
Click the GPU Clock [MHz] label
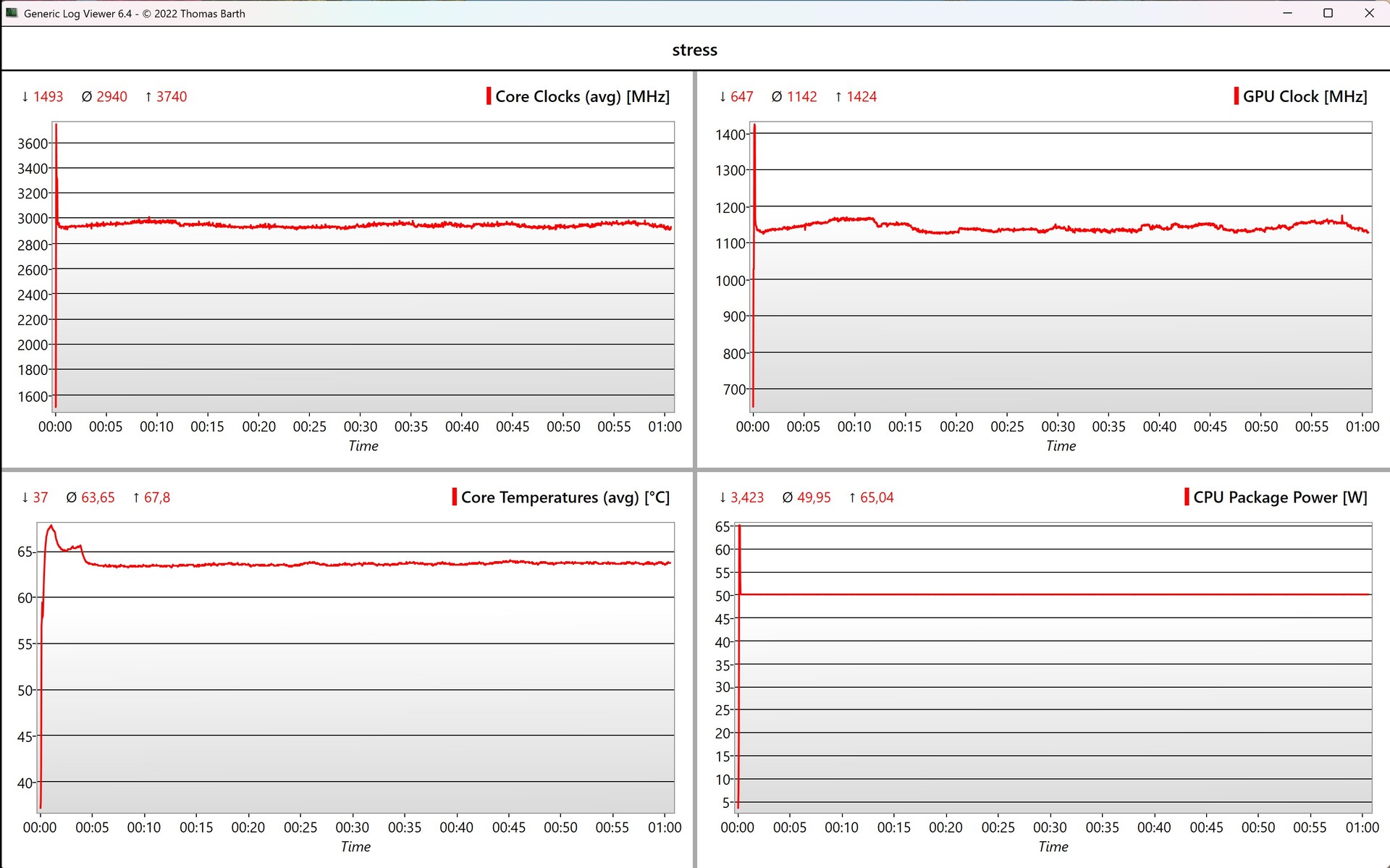(1305, 96)
